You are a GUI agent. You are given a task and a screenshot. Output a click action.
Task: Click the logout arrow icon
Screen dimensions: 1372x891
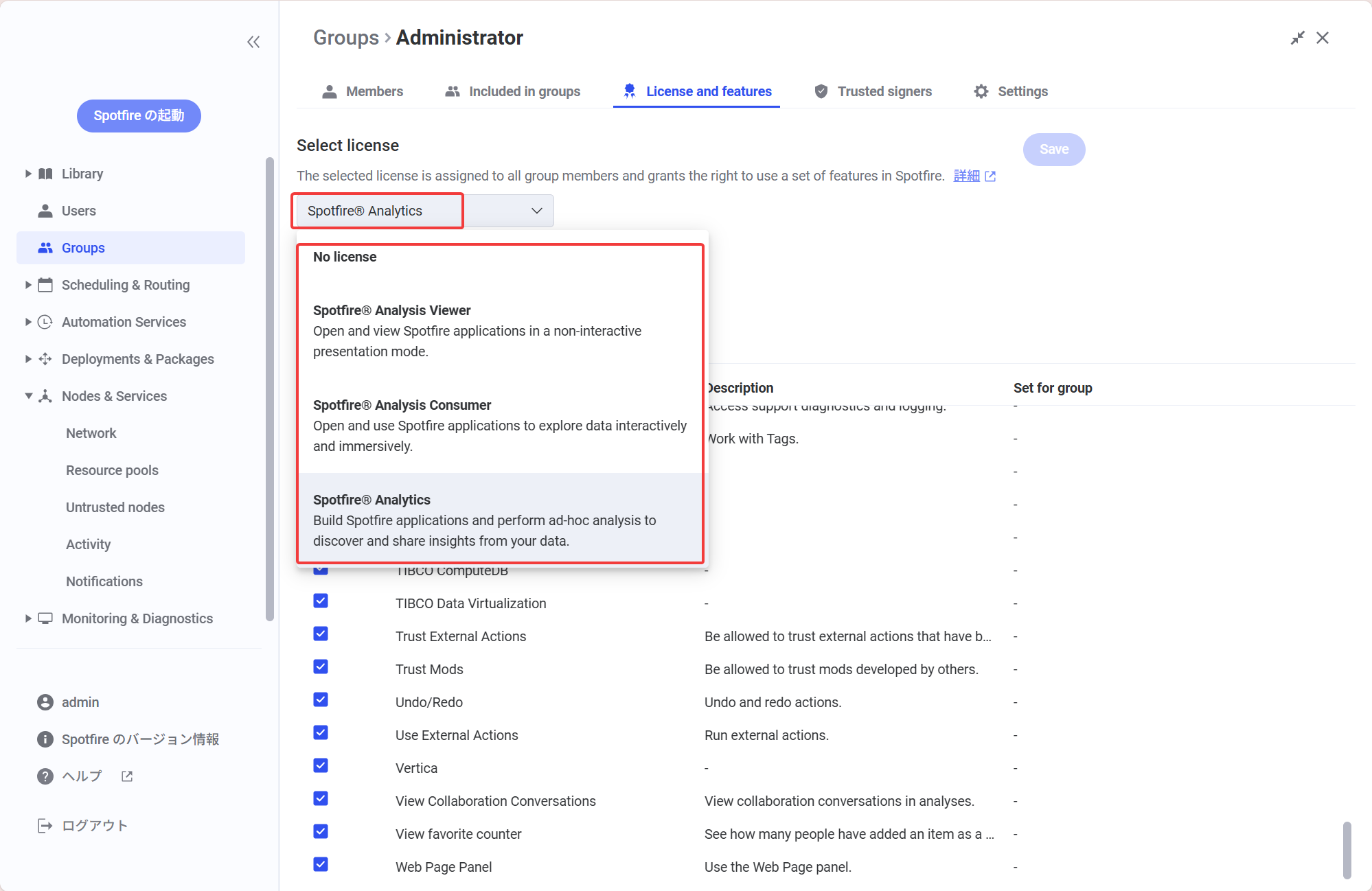45,826
